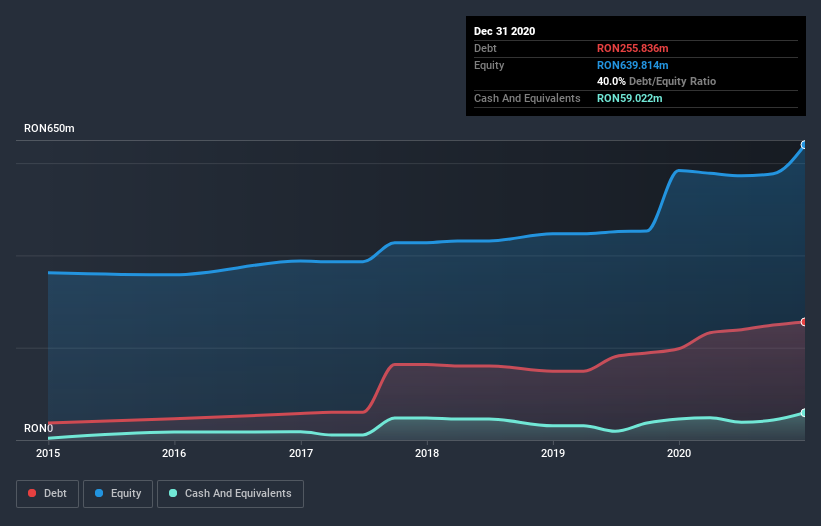Select the Cash data point at Dec 2020
Screen dimensions: 821x526
click(804, 413)
